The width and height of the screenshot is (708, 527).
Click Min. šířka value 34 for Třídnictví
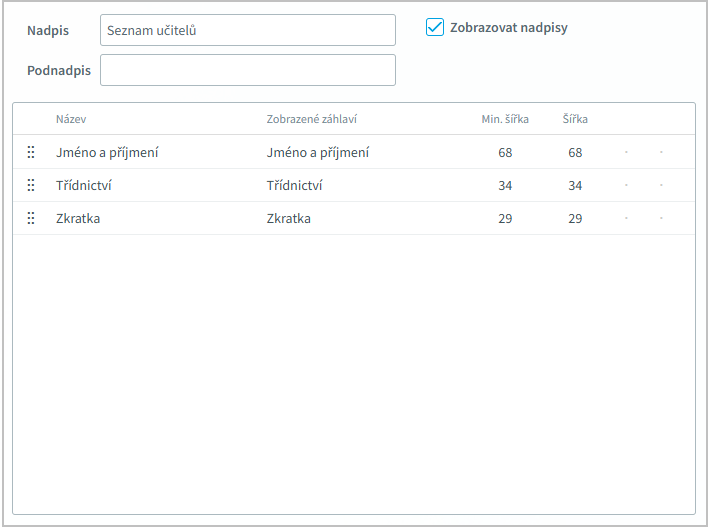(x=505, y=186)
